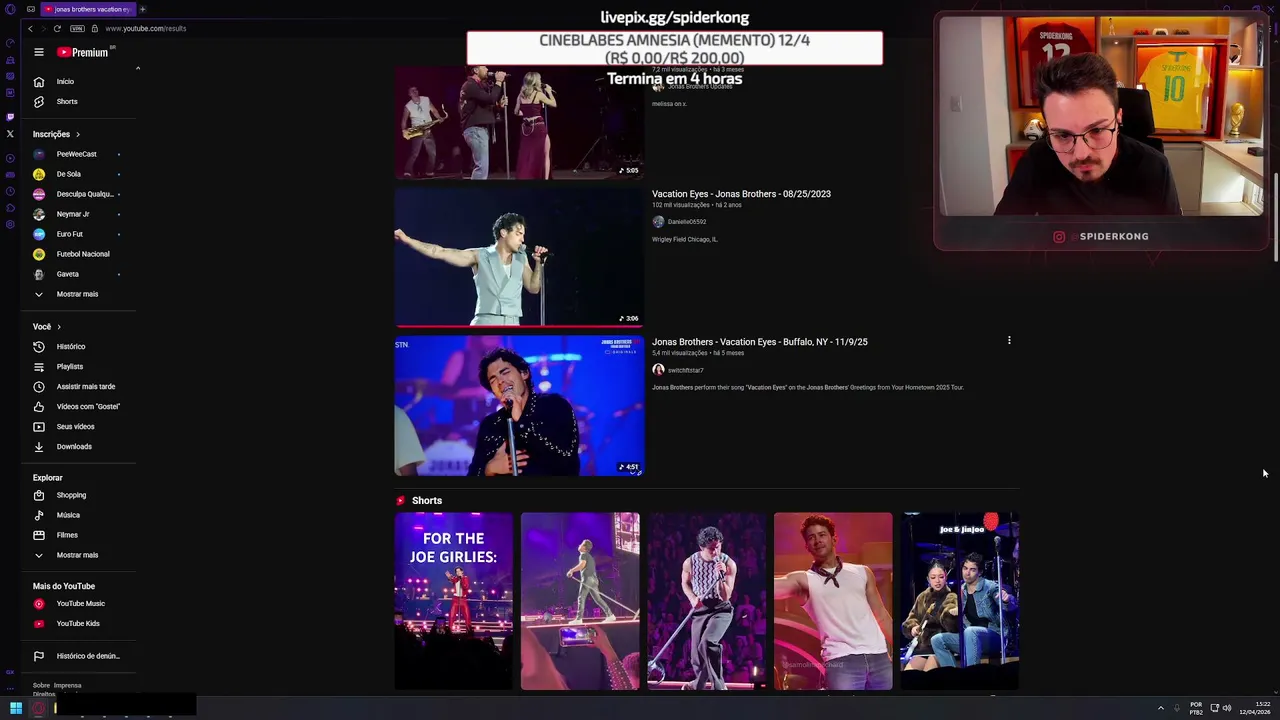Open Twitch in the Opera GX sidebar

(10, 117)
